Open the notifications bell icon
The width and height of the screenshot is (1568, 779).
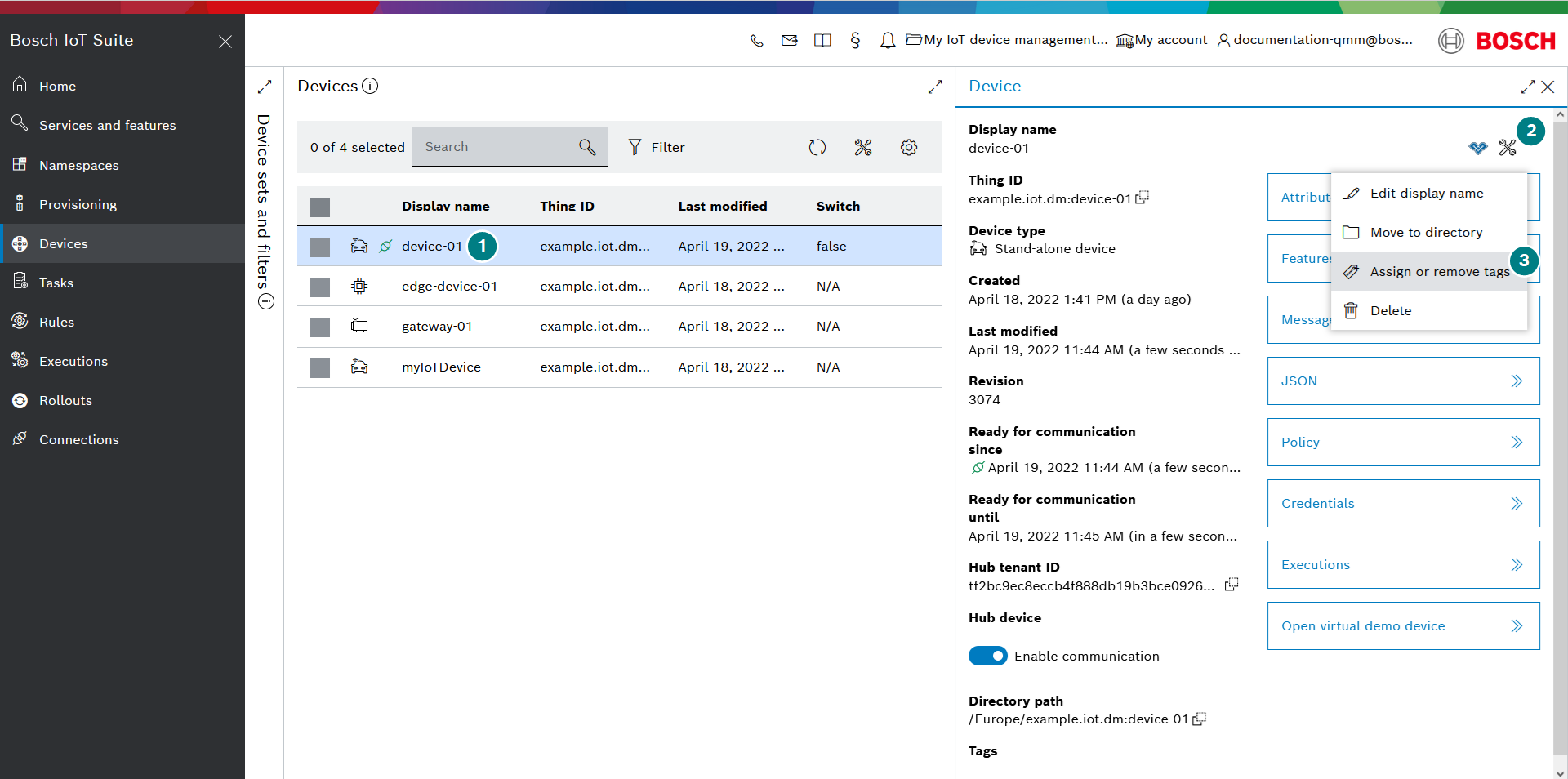pos(888,40)
